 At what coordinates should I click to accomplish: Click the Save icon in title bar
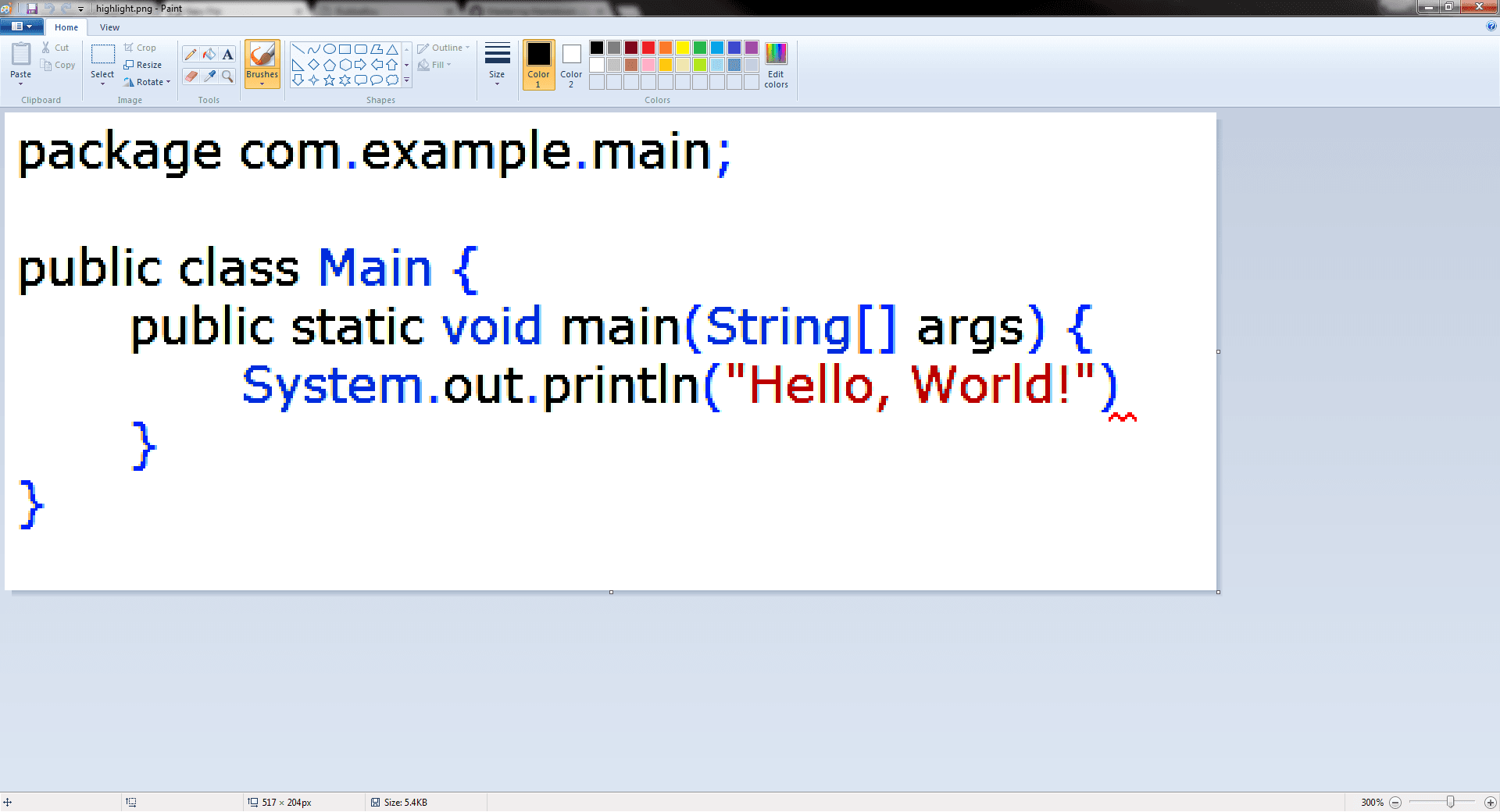point(32,8)
